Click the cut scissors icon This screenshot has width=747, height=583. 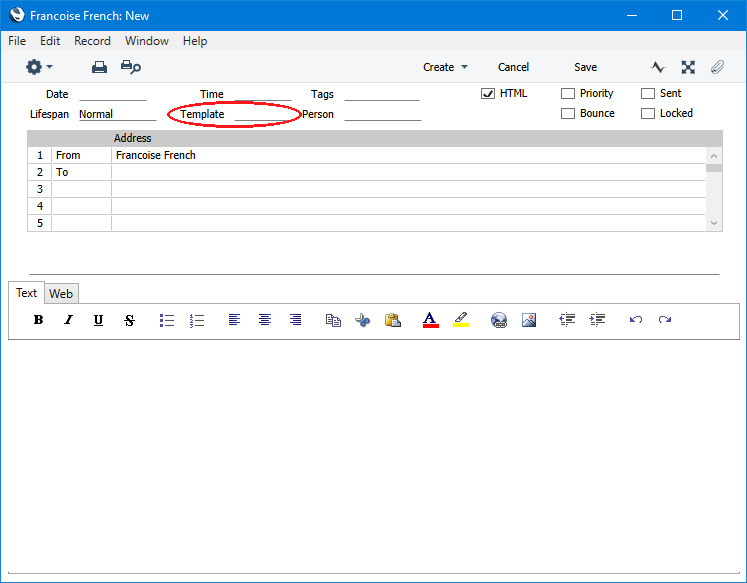point(363,320)
